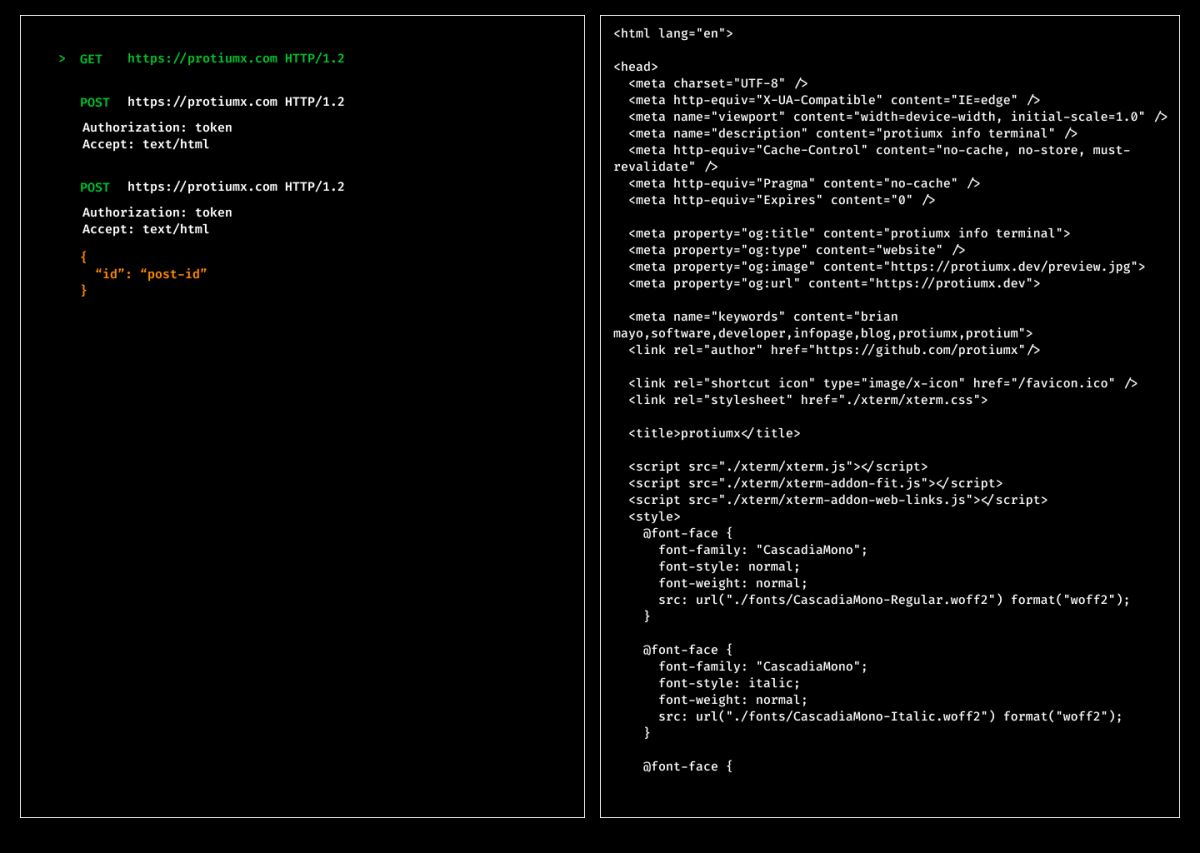This screenshot has width=1200, height=853.
Task: Click the xterm-addon-web-links.js script line
Action: pos(838,500)
